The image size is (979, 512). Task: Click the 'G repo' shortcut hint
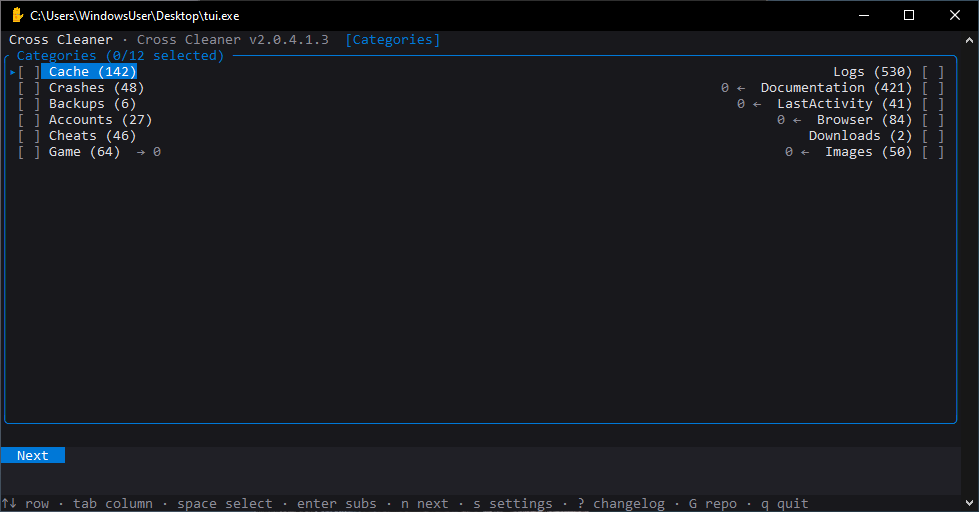713,503
